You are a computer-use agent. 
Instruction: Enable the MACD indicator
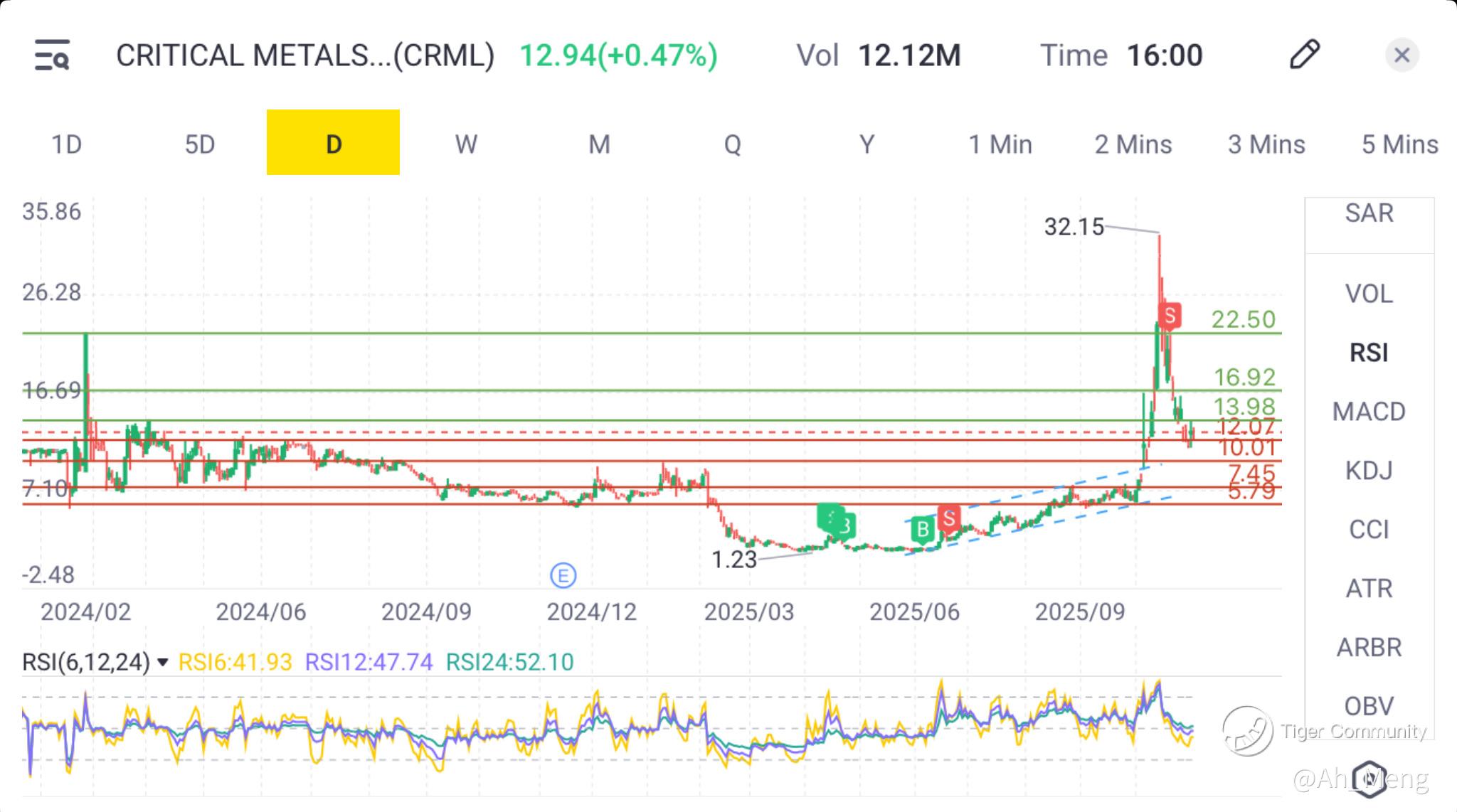1368,412
